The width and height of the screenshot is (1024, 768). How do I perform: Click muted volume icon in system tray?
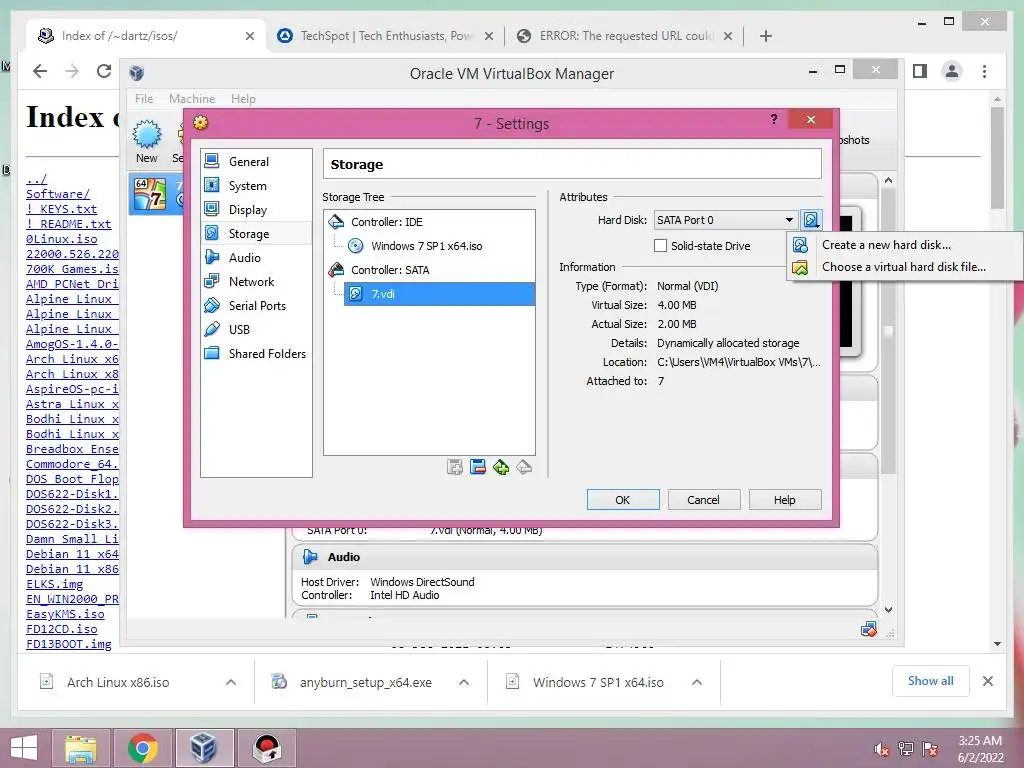tap(881, 749)
